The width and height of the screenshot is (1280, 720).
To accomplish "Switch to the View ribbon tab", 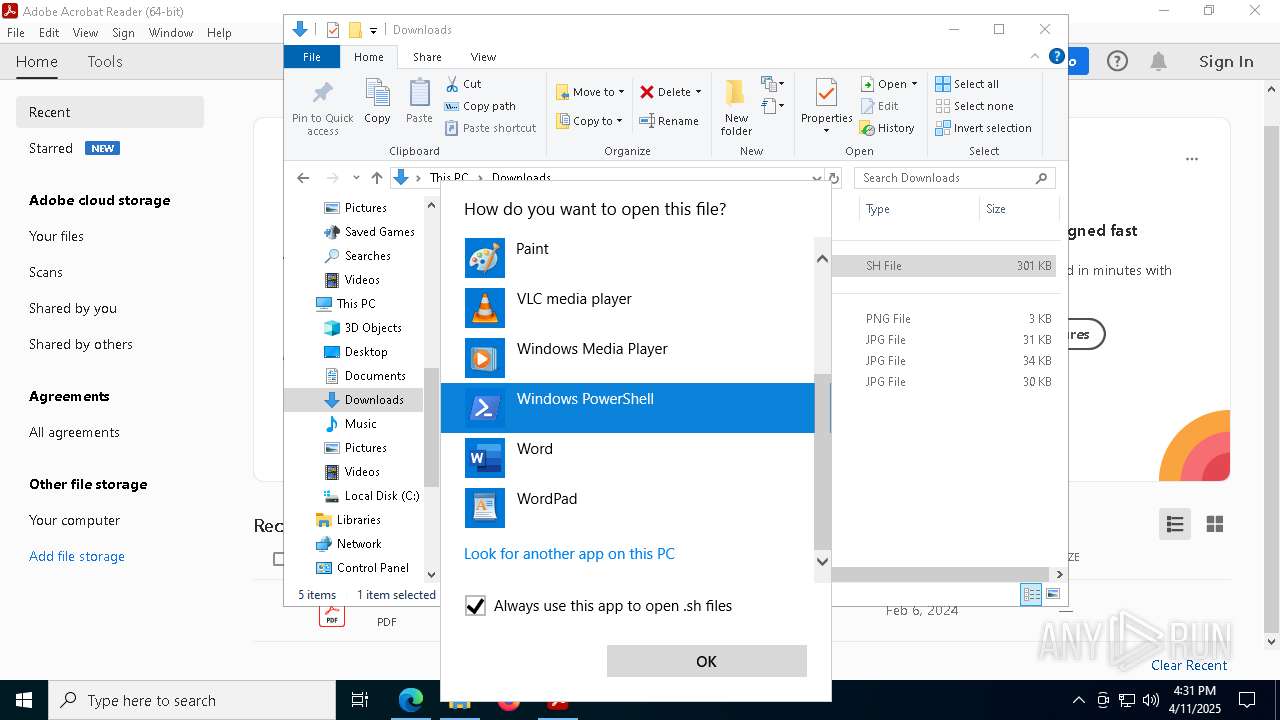I will tap(483, 57).
